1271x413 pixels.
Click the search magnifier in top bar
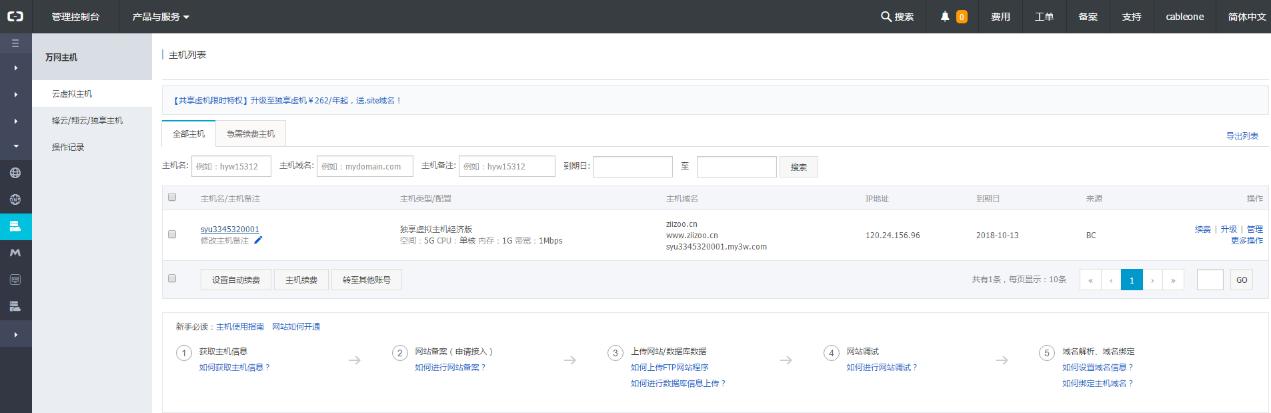(x=886, y=17)
